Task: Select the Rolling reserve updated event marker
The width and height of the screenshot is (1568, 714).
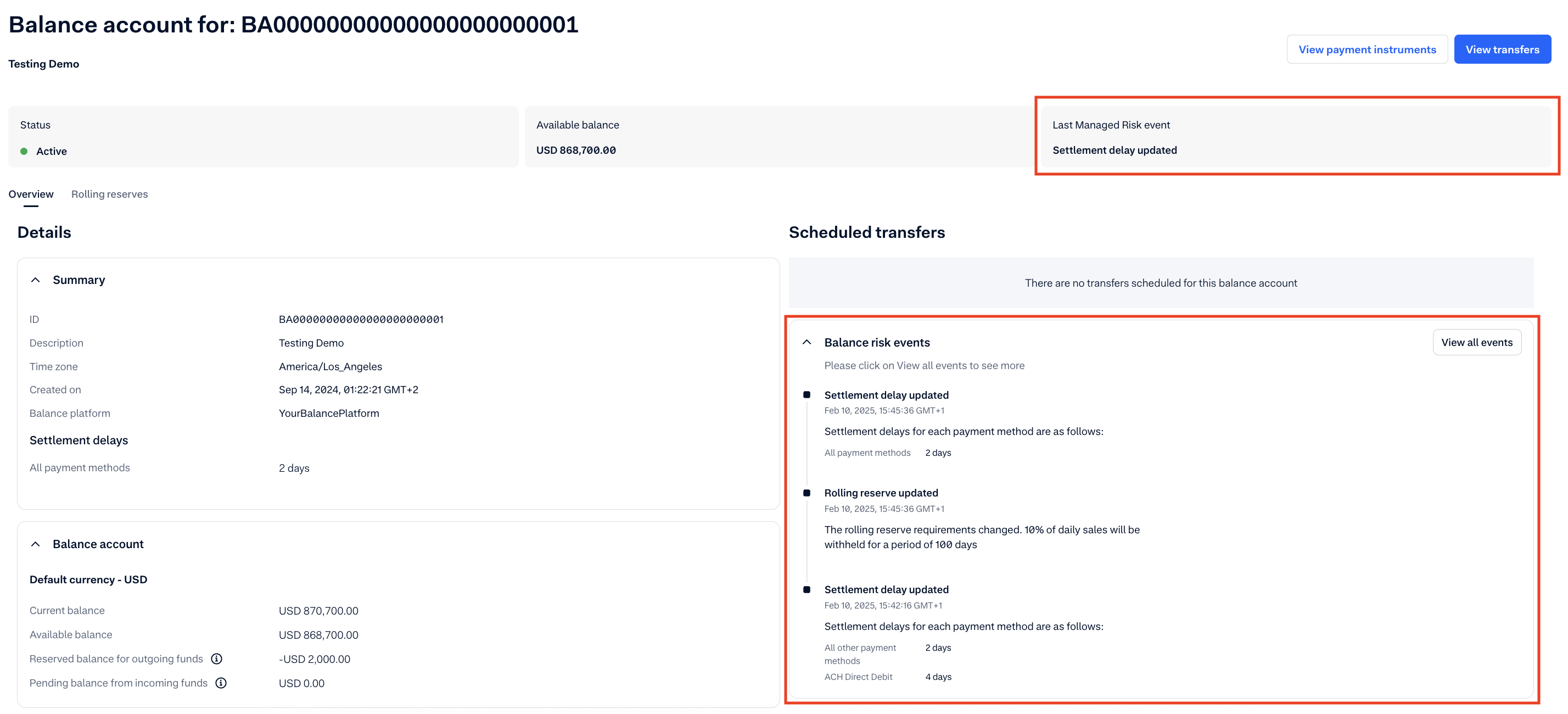Action: 807,493
